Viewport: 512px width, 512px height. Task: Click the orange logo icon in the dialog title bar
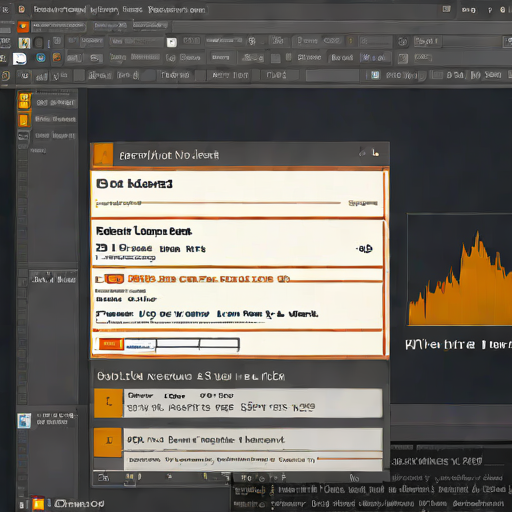point(102,155)
